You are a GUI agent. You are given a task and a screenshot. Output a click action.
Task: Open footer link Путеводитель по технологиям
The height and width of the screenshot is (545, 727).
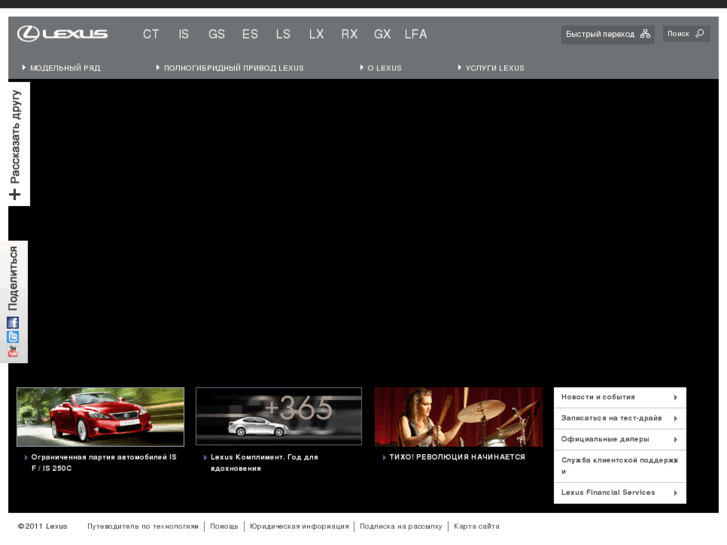(x=143, y=526)
